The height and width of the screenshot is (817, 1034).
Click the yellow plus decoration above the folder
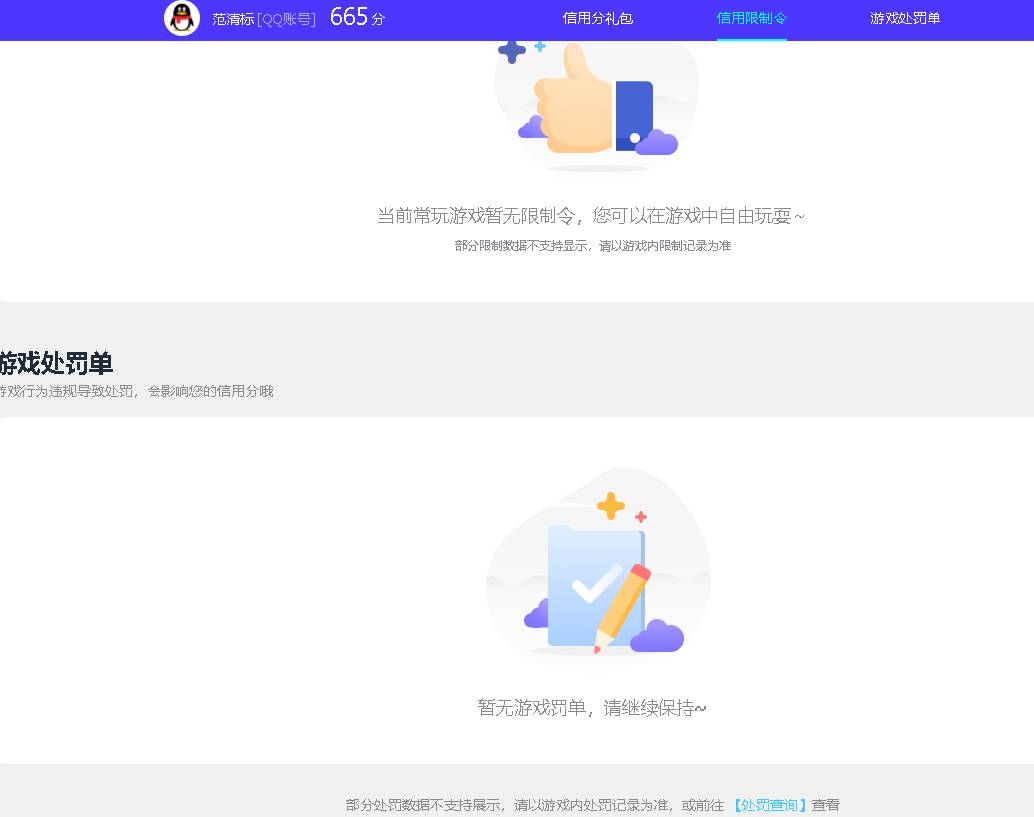pyautogui.click(x=610, y=506)
